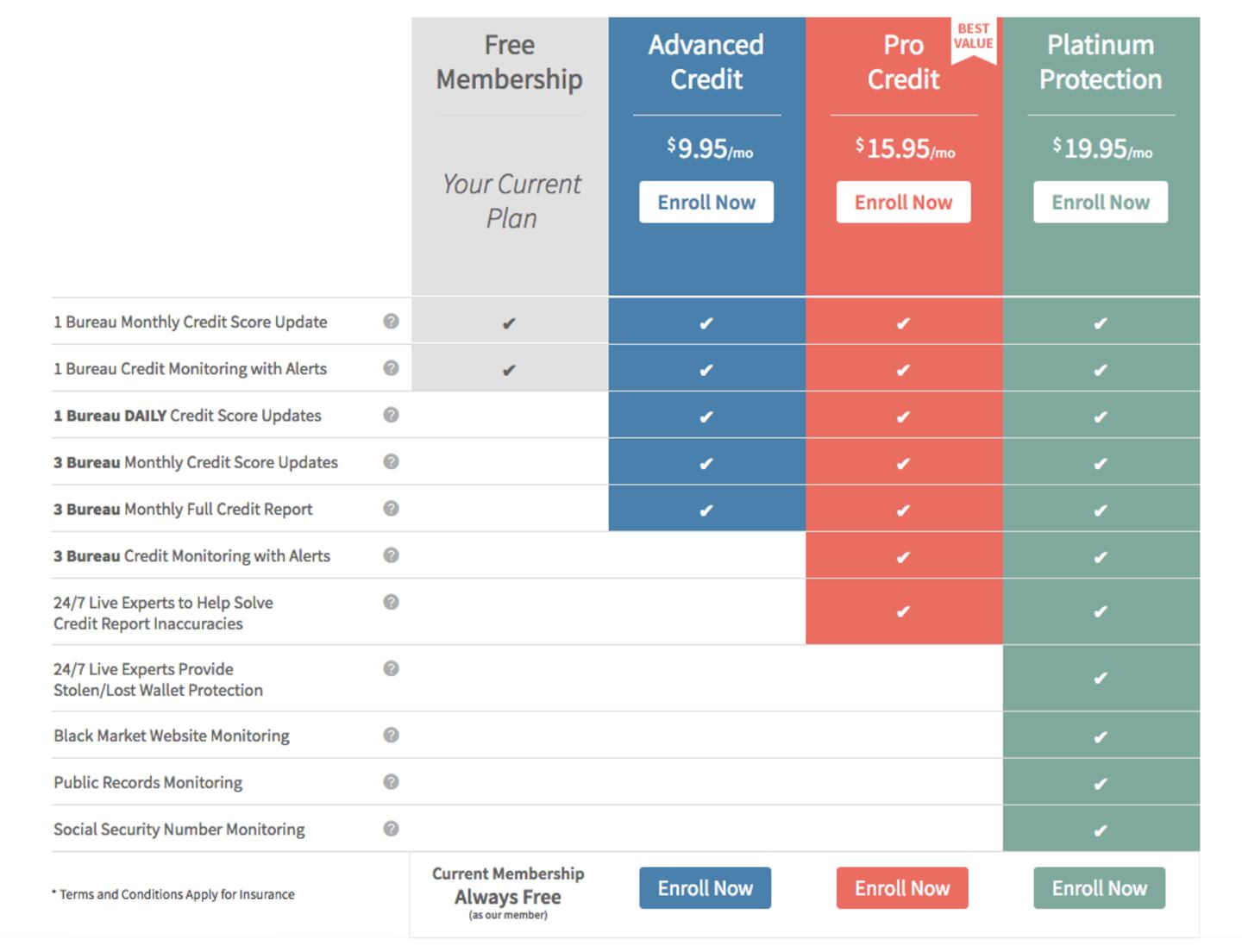
Task: Click help icon for Stolen/Lost Wallet Protection
Action: tap(391, 668)
